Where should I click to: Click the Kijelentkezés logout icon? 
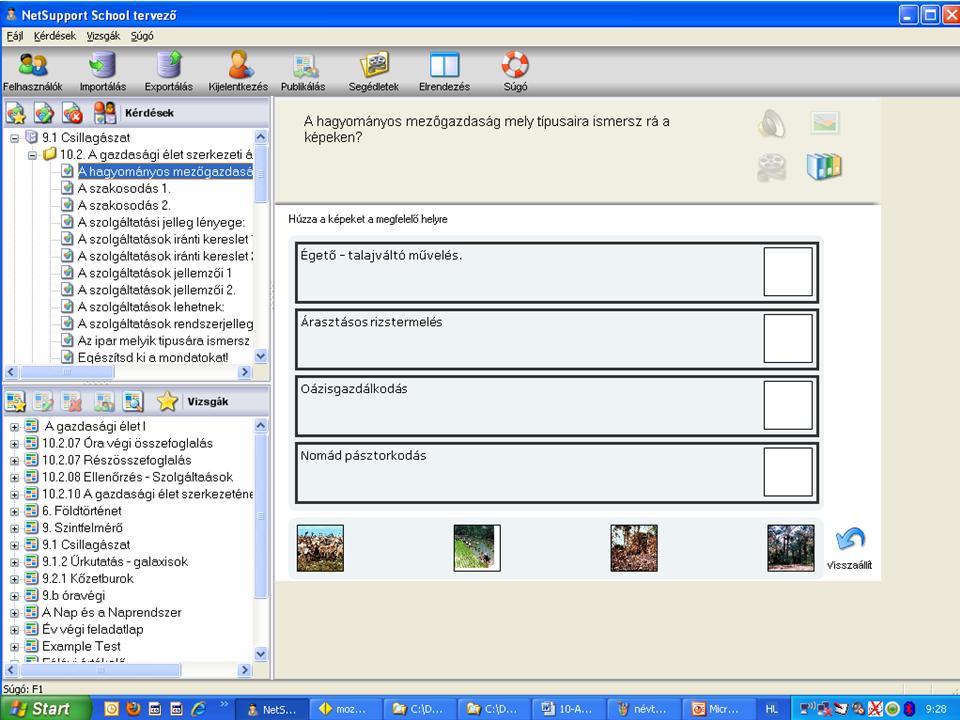point(238,67)
